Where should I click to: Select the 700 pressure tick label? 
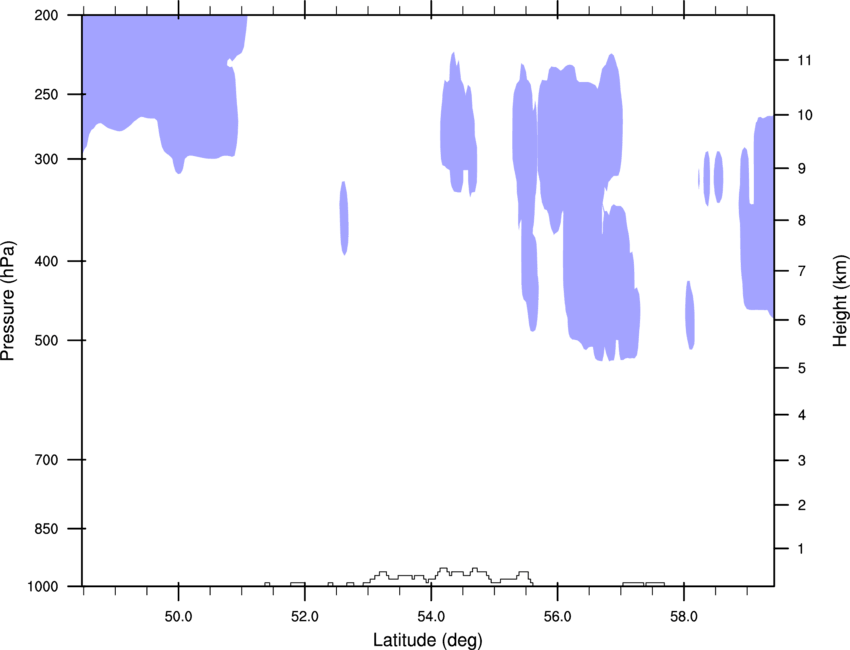point(46,460)
